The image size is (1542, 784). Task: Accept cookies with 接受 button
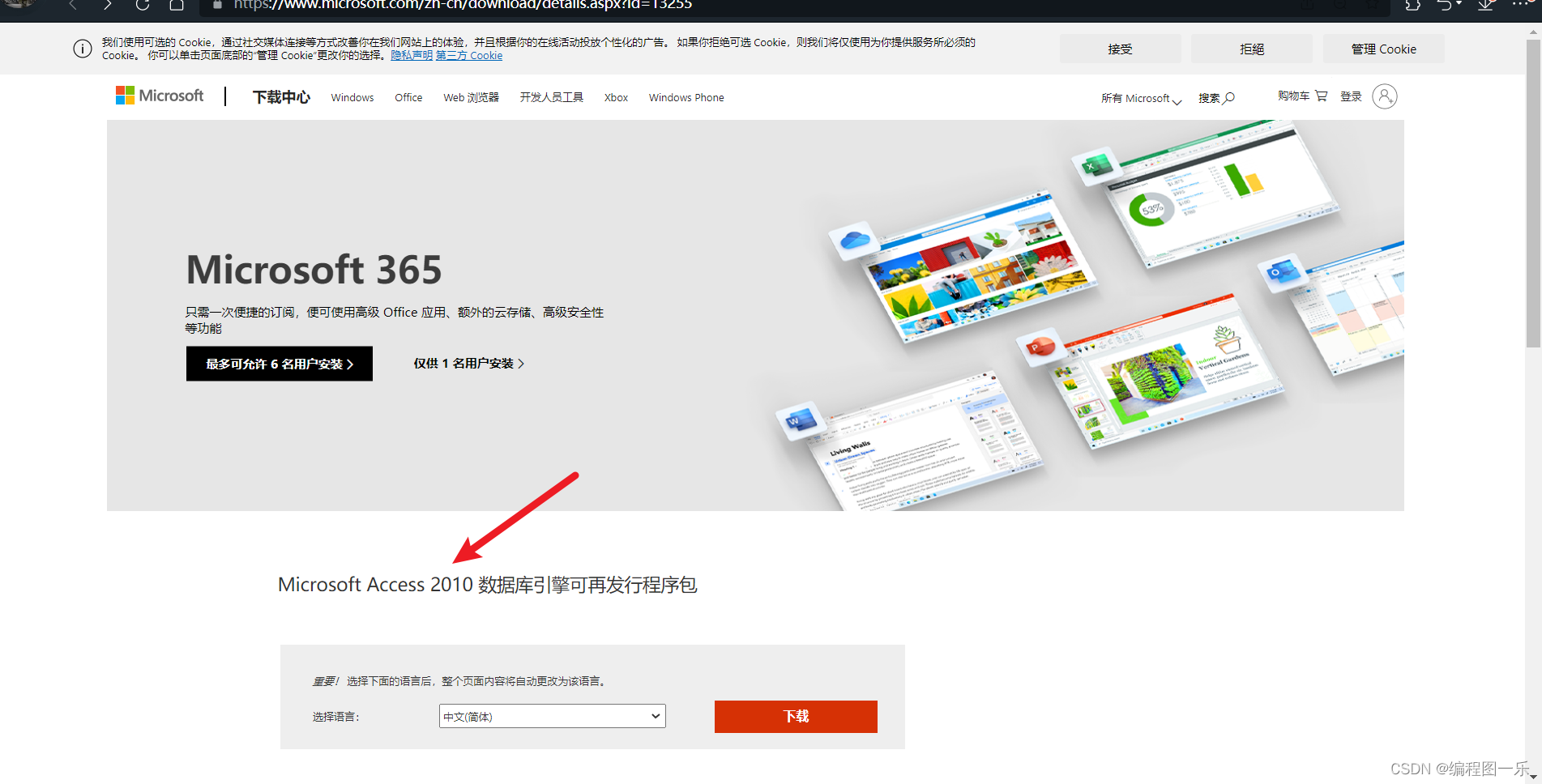coord(1120,49)
